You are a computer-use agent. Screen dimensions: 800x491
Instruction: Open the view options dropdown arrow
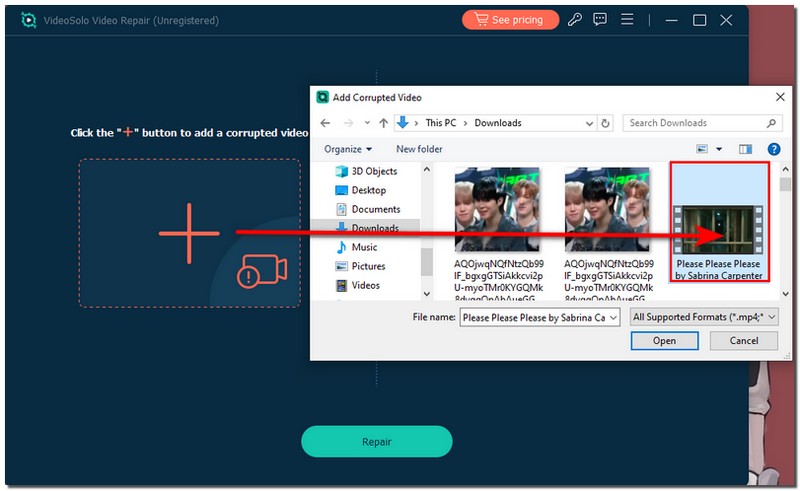(719, 149)
